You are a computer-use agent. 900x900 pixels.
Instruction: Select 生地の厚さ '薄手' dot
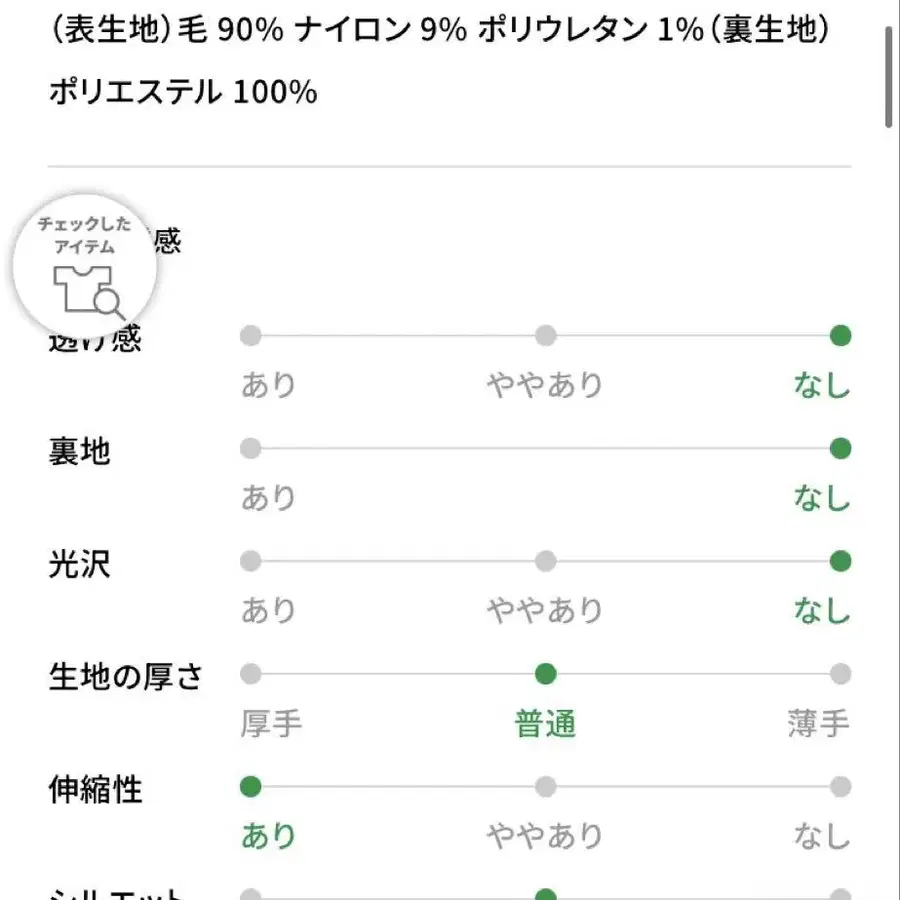point(840,674)
